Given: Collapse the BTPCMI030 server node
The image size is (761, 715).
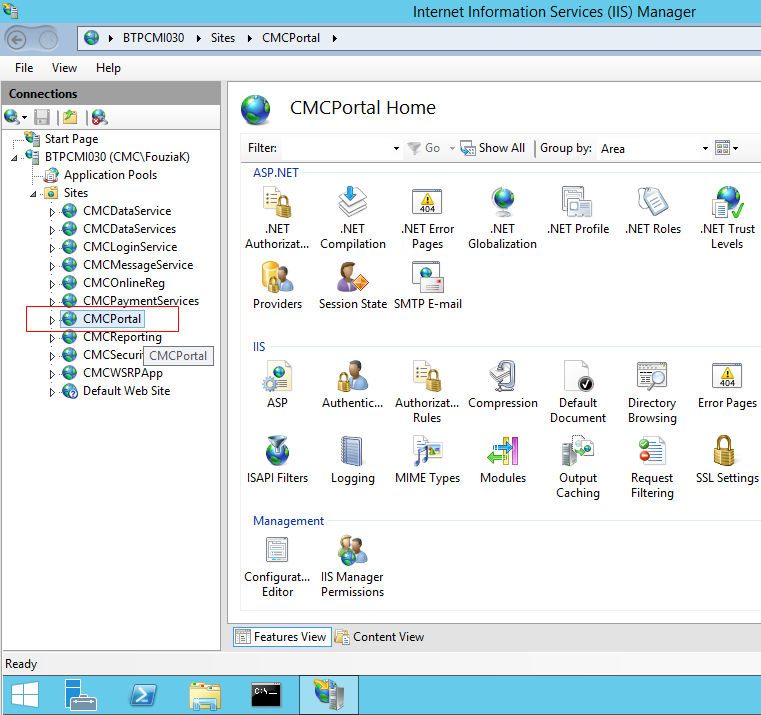Looking at the screenshot, I should pos(14,158).
